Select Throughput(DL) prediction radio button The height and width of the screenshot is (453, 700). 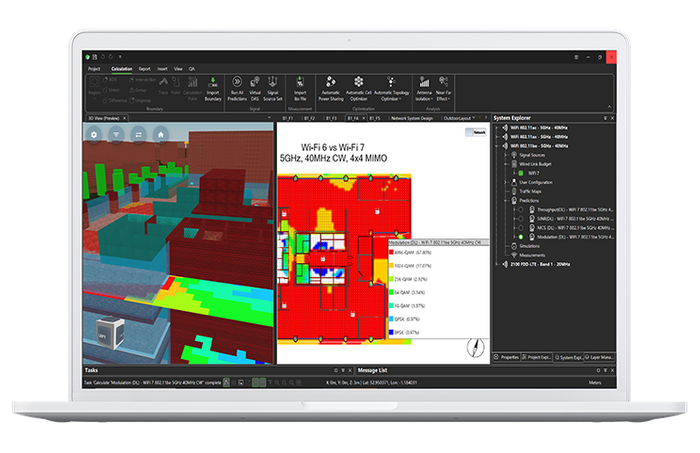521,209
